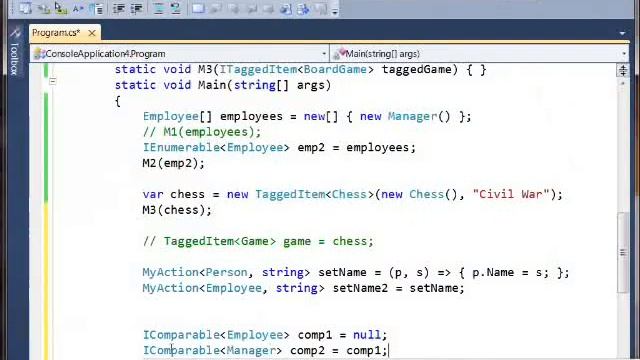Click the scrollbar up arrow

click(623, 83)
